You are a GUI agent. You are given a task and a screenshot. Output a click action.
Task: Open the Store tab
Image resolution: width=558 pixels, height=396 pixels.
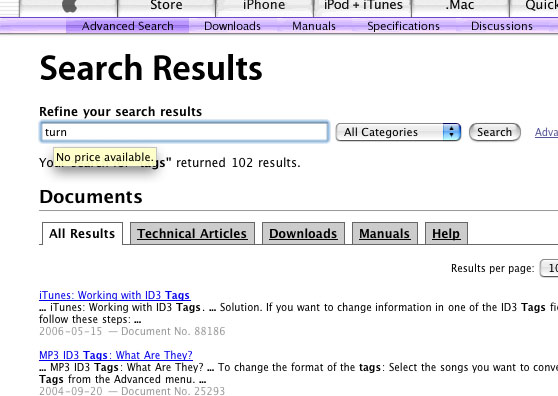coord(166,7)
